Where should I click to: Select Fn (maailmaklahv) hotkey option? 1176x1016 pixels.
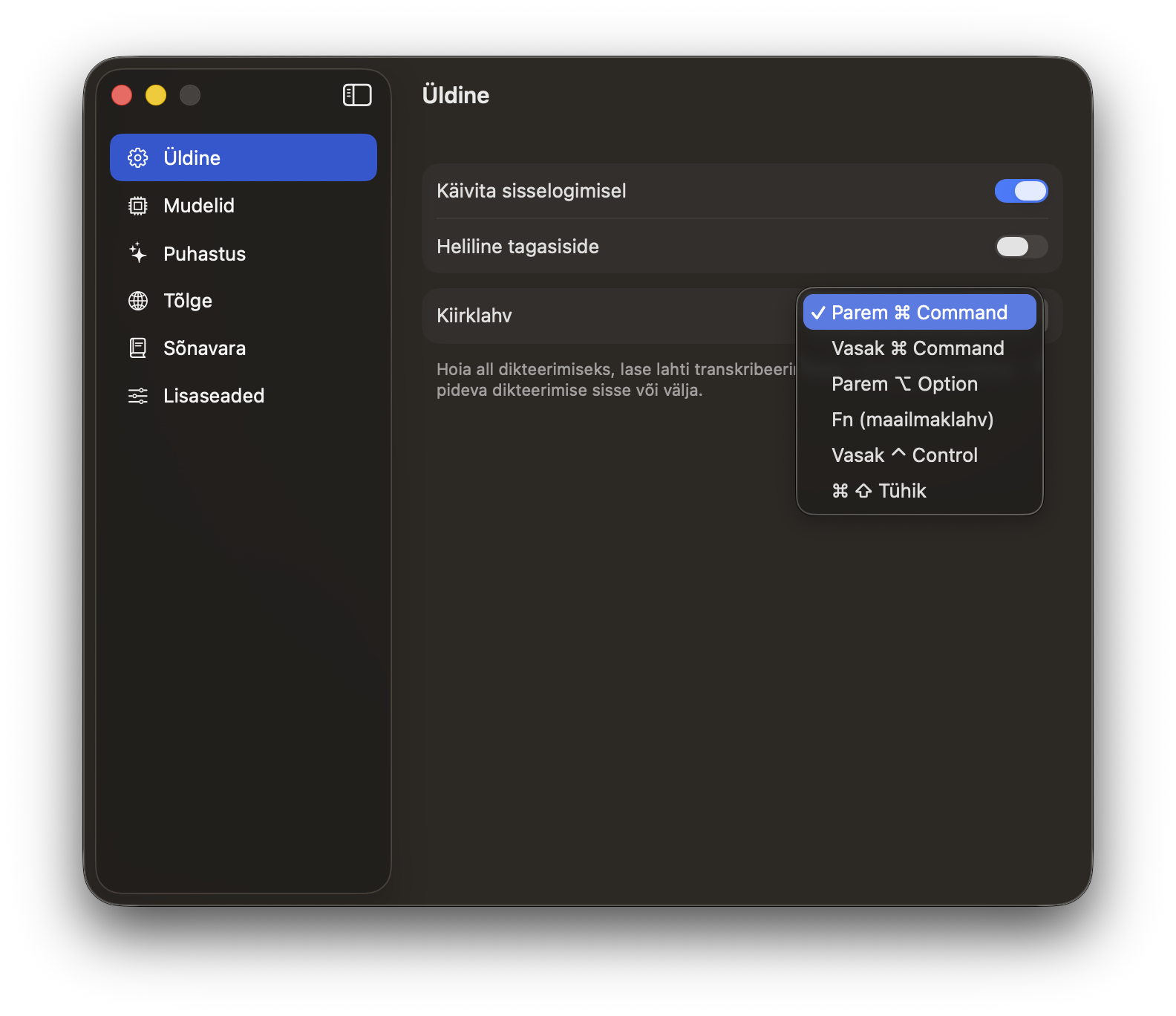912,420
